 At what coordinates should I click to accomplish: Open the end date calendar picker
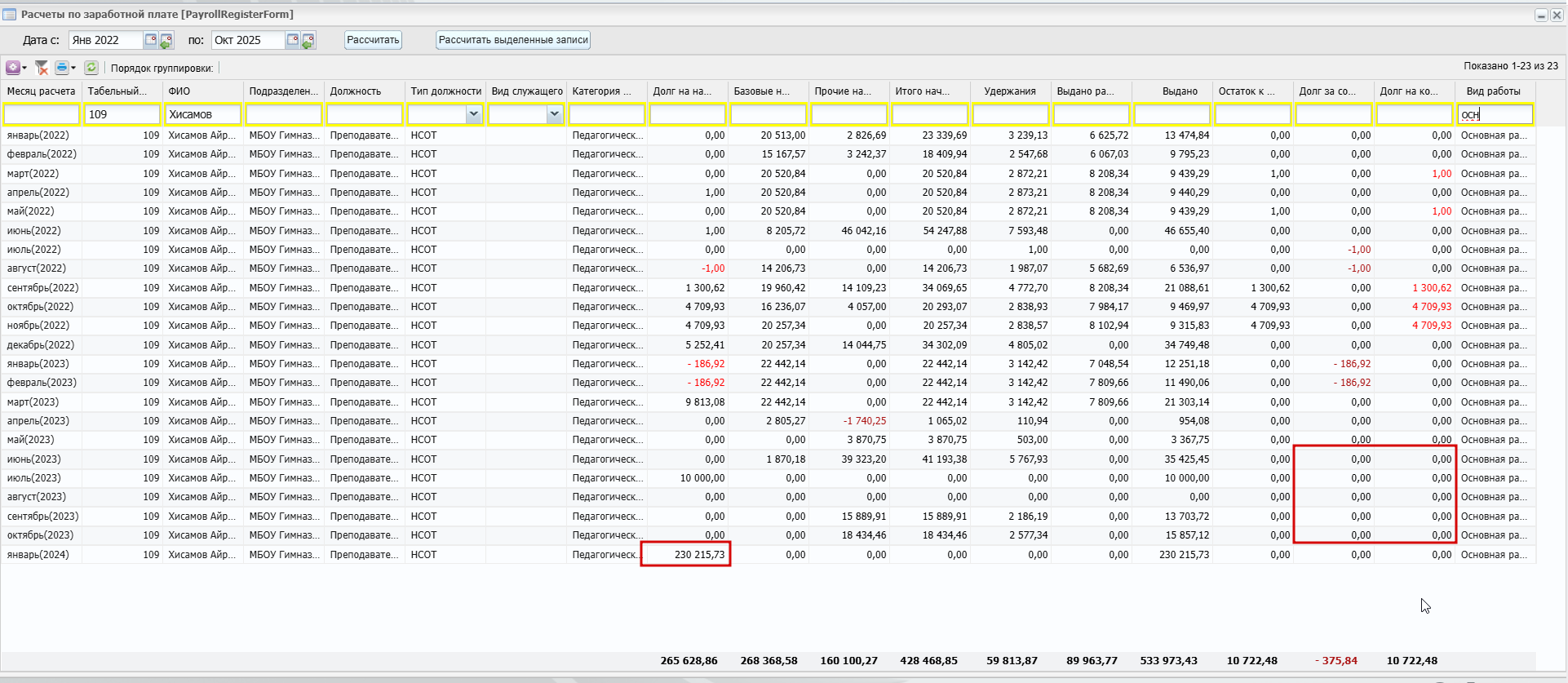pyautogui.click(x=293, y=40)
